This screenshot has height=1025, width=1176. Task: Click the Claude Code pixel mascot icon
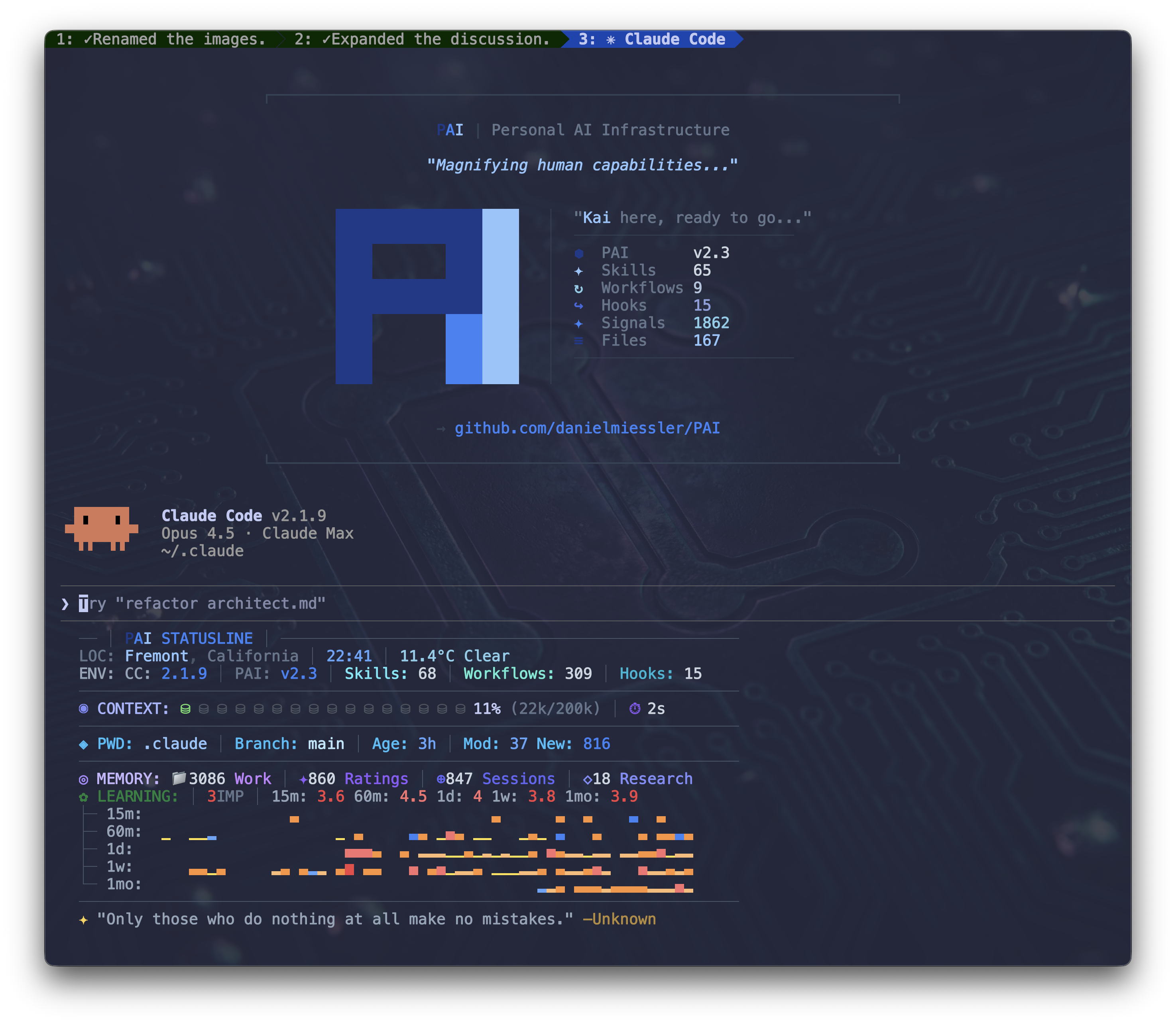click(x=102, y=528)
